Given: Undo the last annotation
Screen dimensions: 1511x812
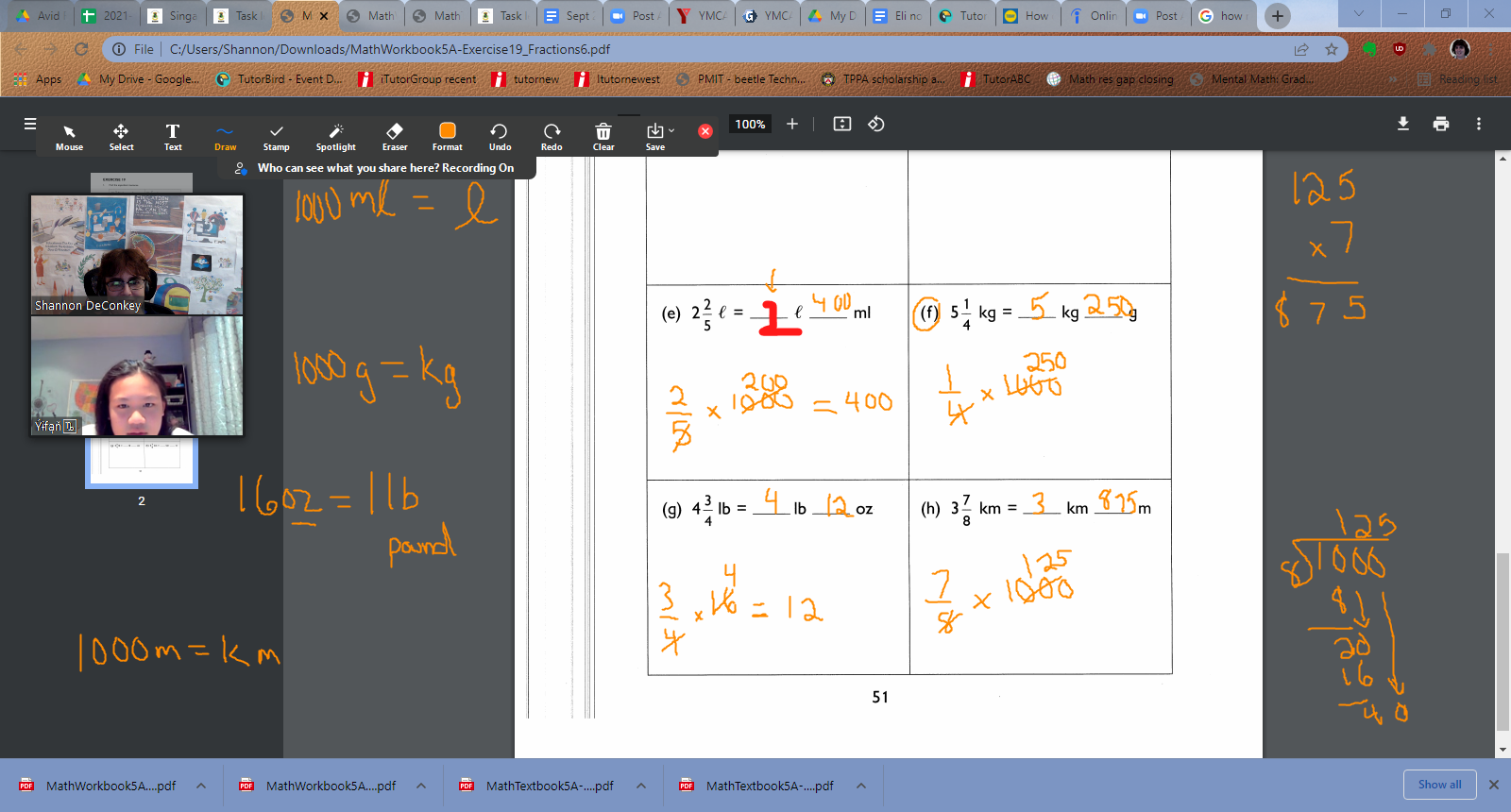Looking at the screenshot, I should pyautogui.click(x=500, y=137).
